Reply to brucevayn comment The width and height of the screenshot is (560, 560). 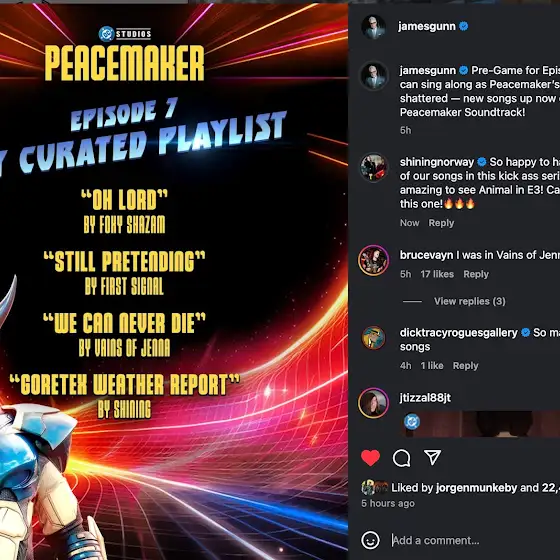pyautogui.click(x=476, y=274)
